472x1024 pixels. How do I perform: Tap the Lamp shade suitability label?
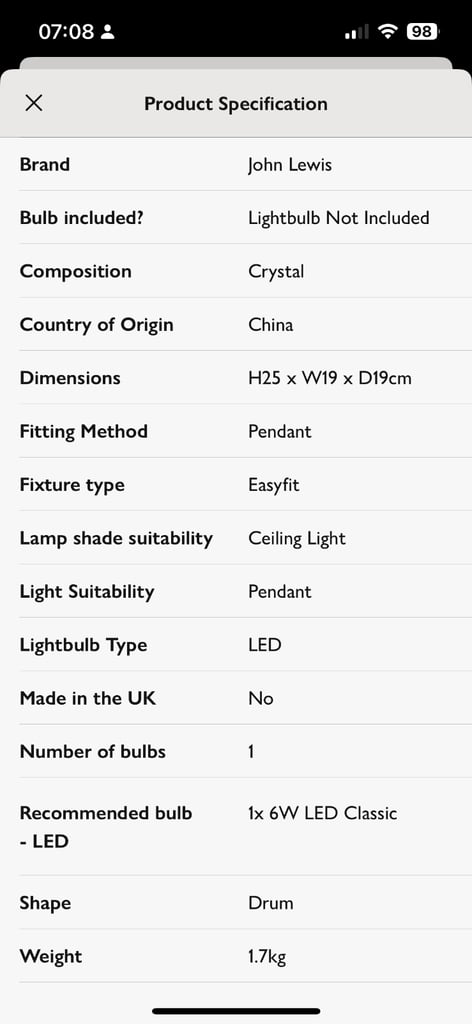(116, 539)
